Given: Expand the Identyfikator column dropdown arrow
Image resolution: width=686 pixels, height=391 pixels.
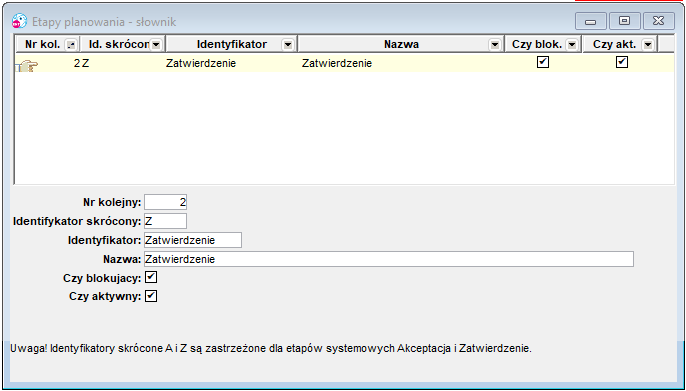Looking at the screenshot, I should pos(287,44).
